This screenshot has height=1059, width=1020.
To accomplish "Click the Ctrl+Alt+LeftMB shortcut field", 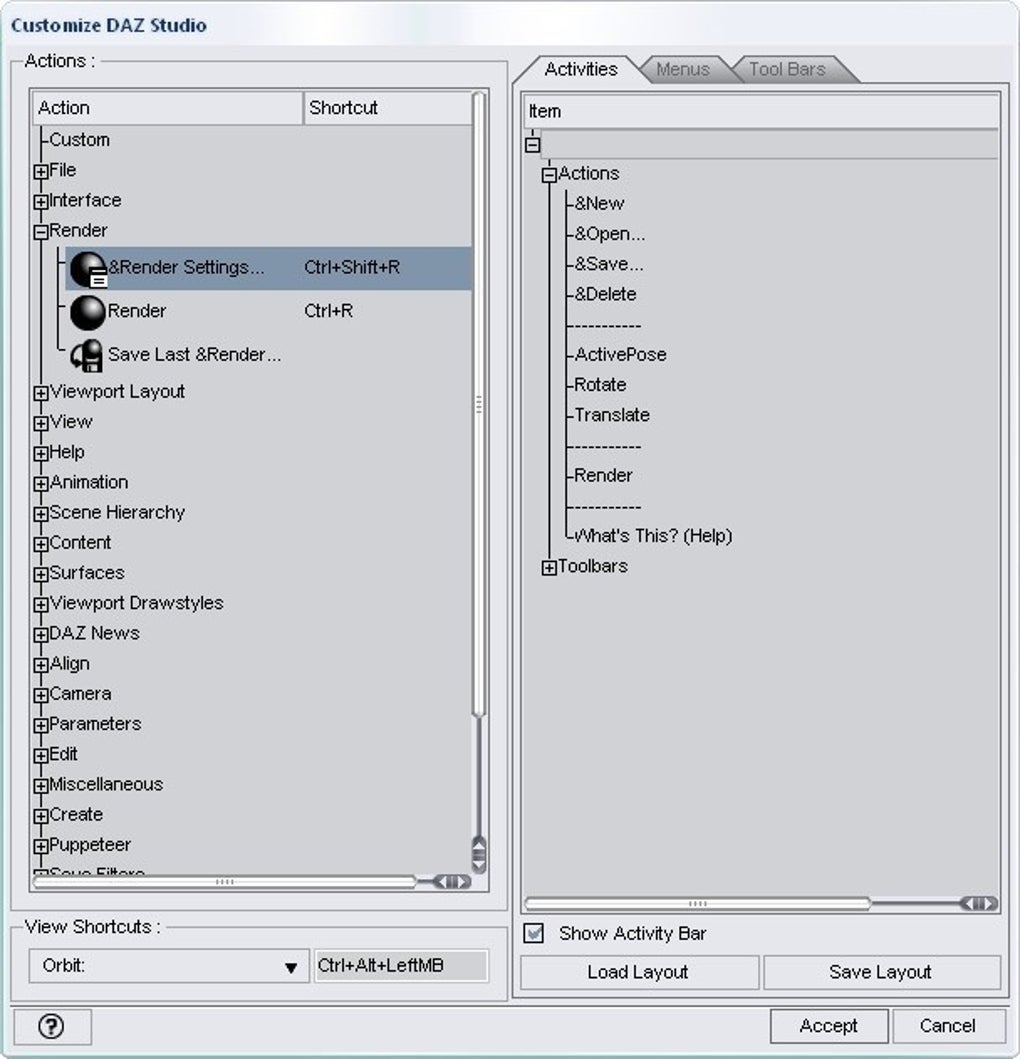I will (x=401, y=966).
